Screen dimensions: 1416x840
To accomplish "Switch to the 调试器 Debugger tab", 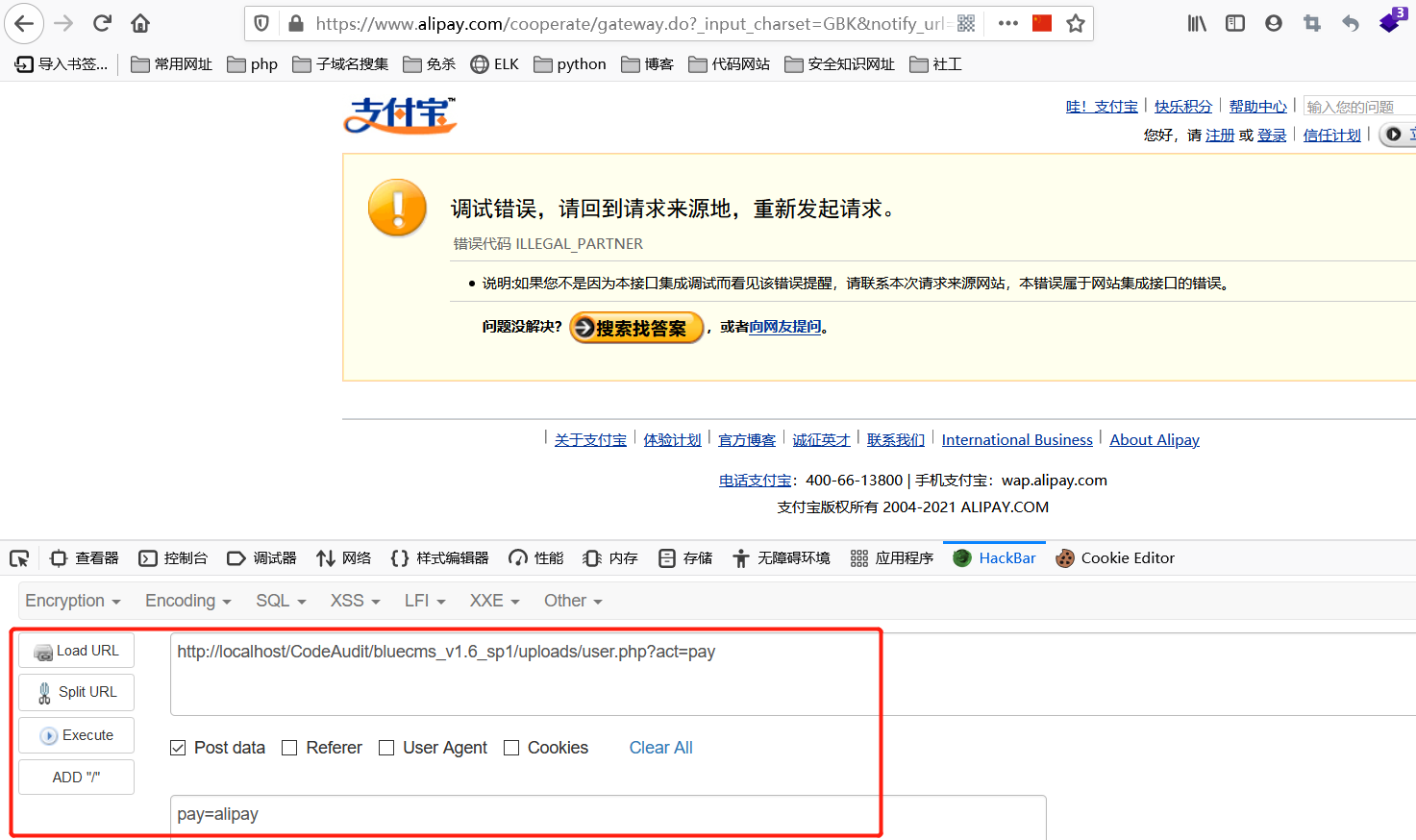I will pos(261,558).
